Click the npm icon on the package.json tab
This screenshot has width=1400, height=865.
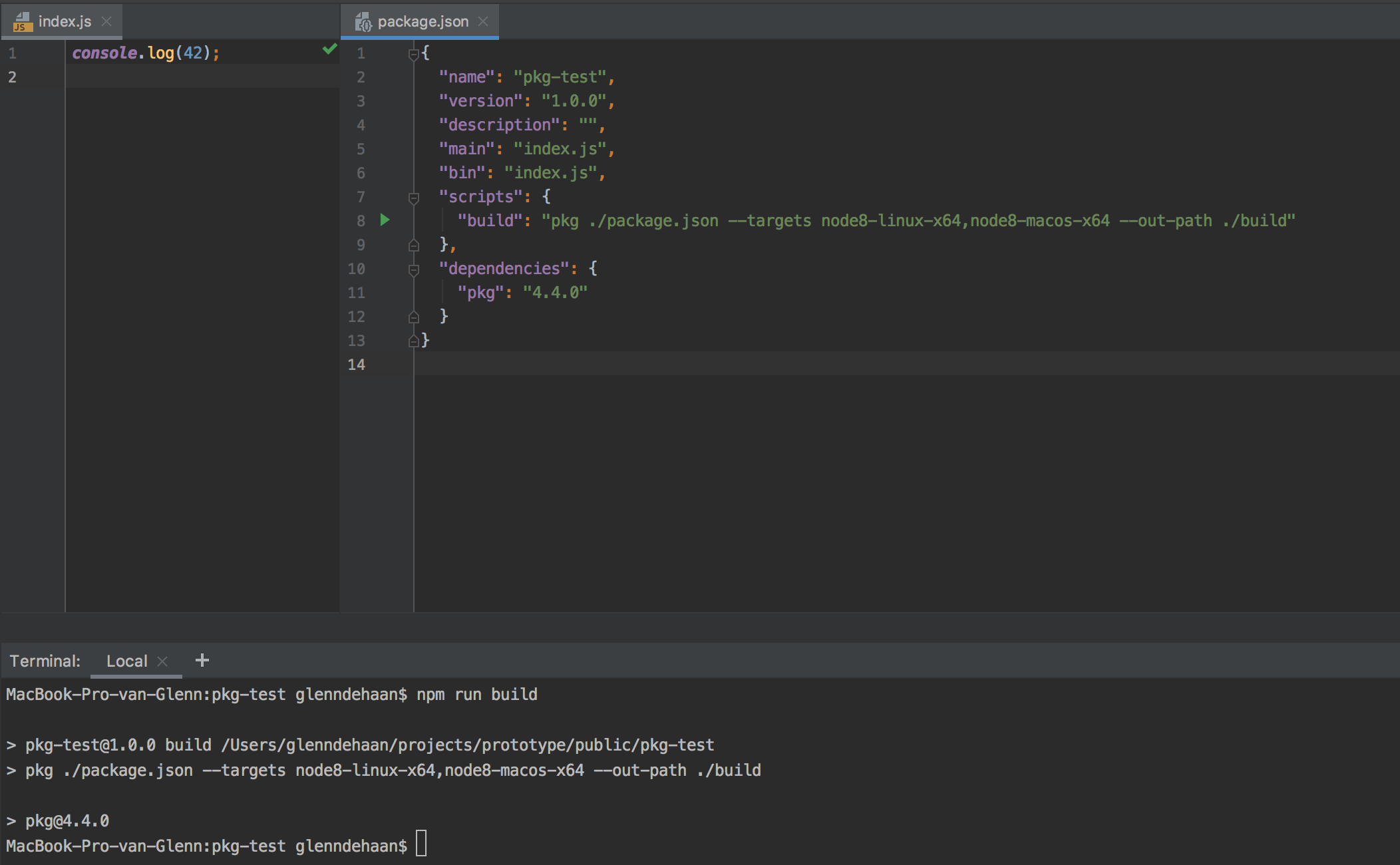pyautogui.click(x=363, y=21)
